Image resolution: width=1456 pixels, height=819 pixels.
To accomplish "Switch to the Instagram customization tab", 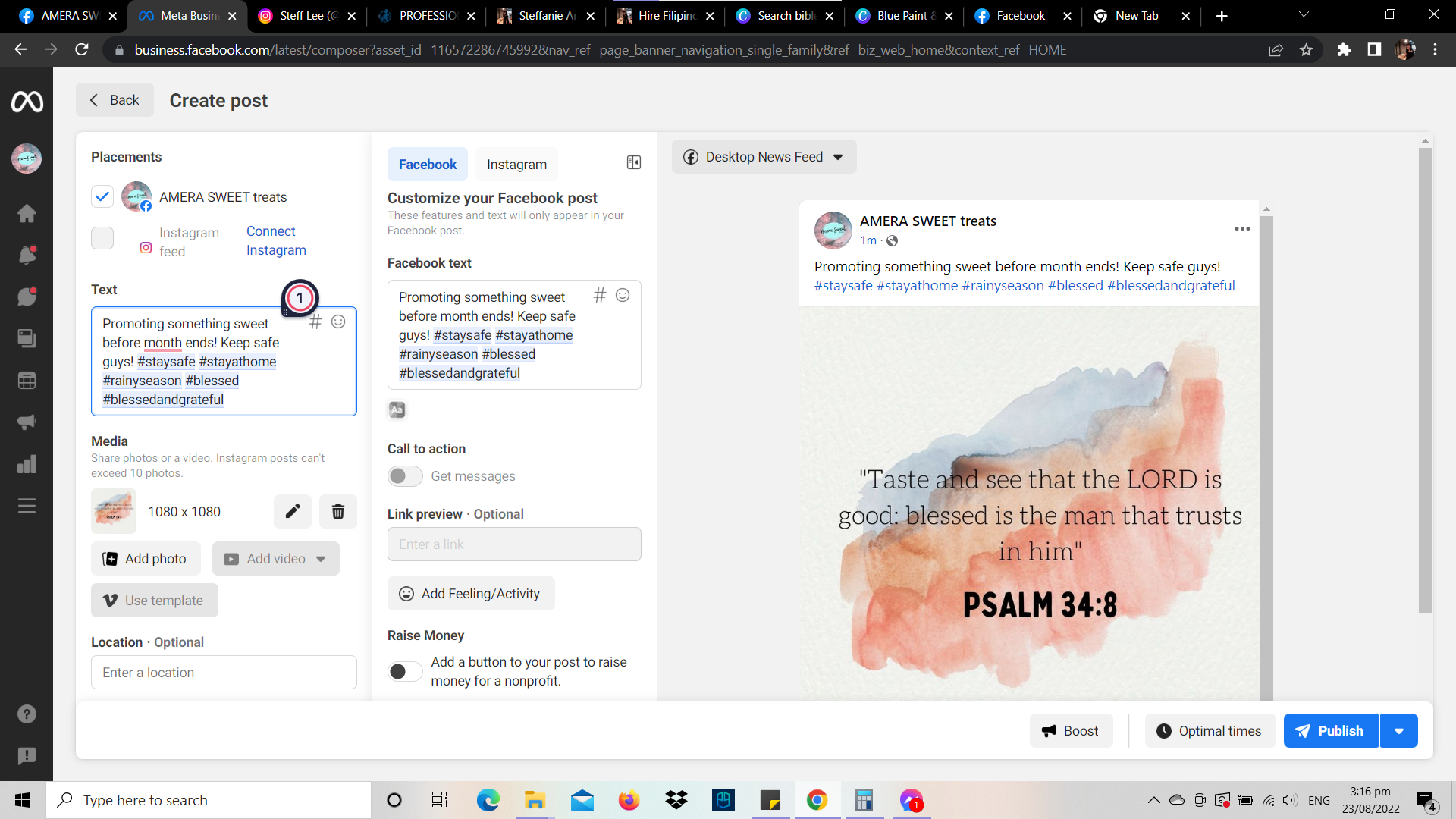I will [516, 165].
